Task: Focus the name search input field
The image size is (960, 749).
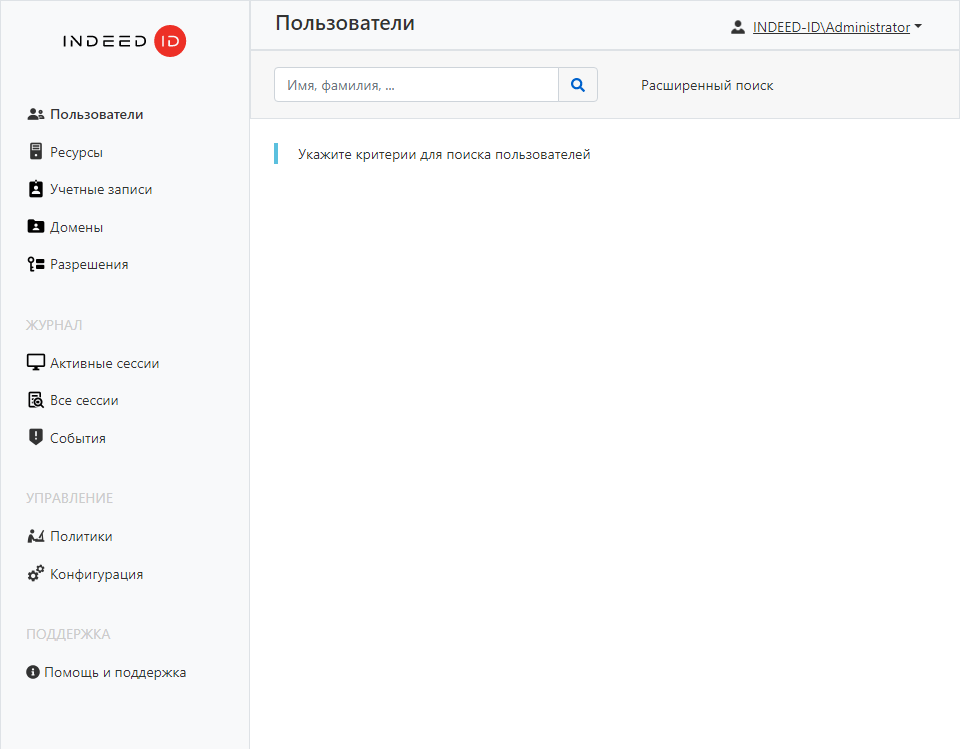Action: [x=416, y=85]
